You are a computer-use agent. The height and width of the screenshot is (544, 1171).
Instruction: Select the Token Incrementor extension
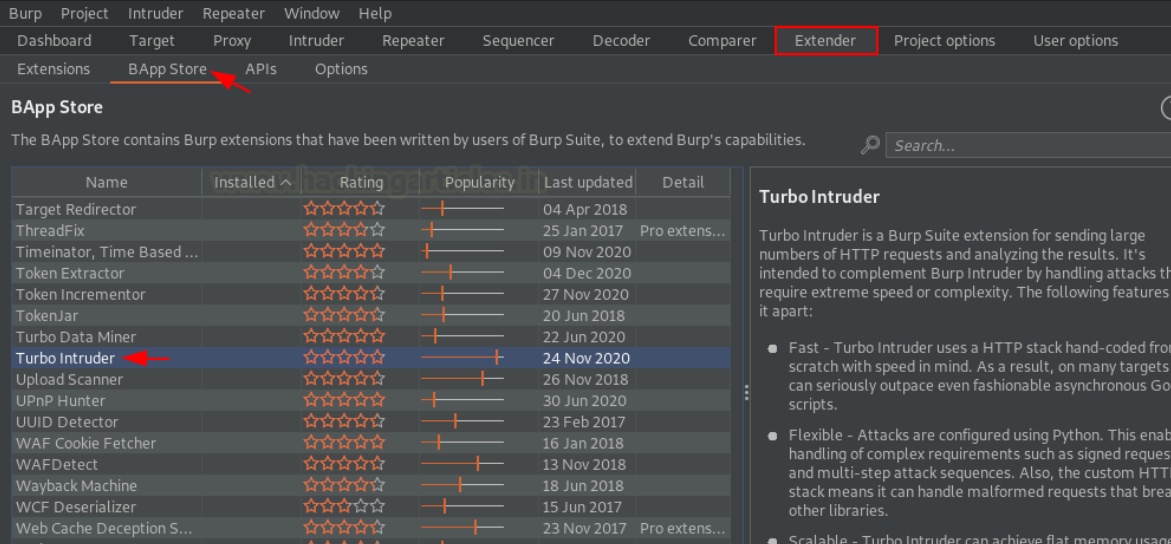pyautogui.click(x=371, y=294)
